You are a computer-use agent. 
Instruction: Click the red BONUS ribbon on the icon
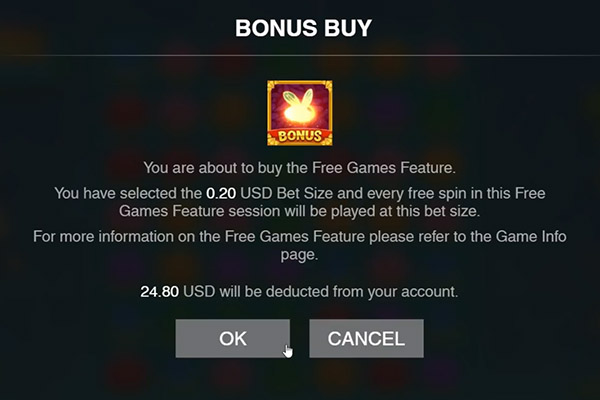(x=300, y=136)
